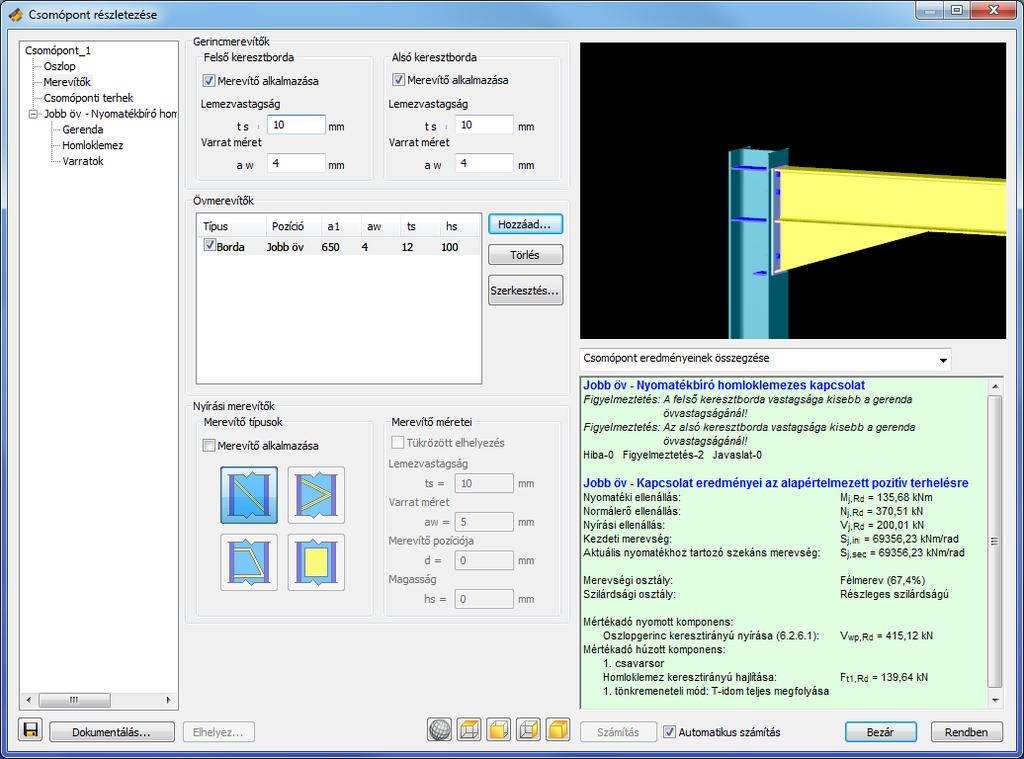Click the a1 column header
Screen dimensions: 1024x759
334,226
